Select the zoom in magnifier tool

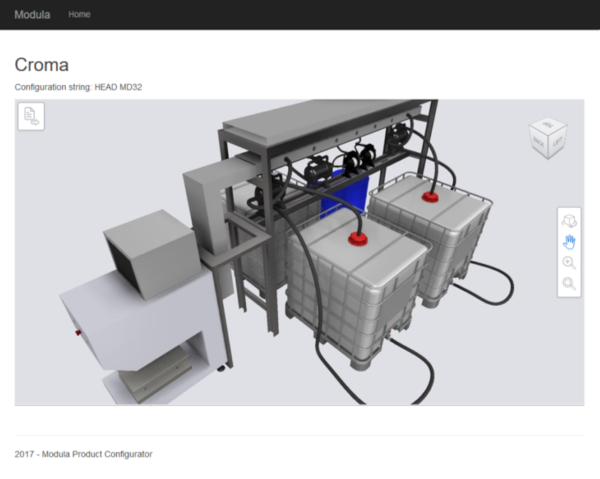569,262
